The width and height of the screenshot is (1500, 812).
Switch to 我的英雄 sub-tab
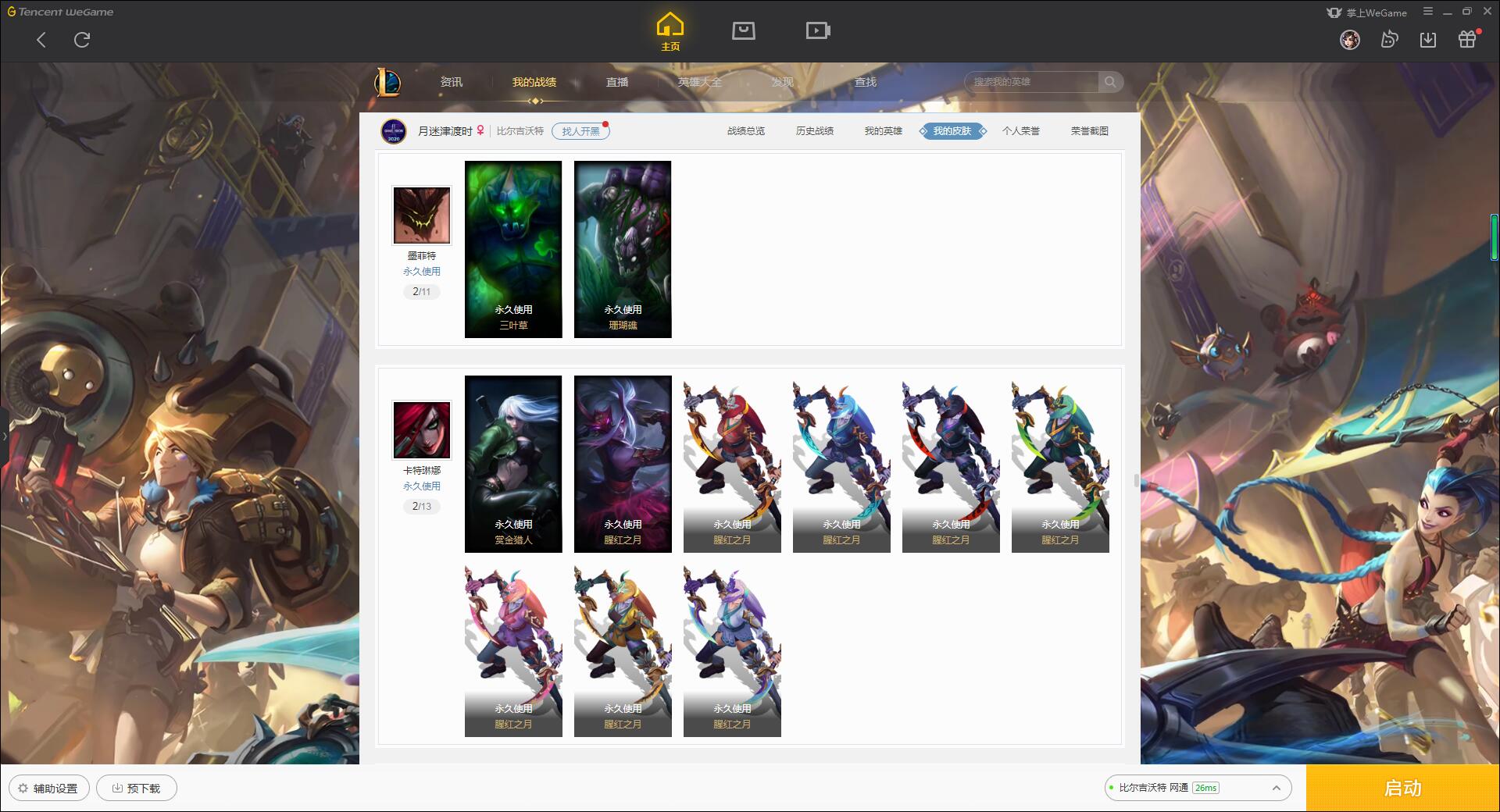(x=884, y=131)
